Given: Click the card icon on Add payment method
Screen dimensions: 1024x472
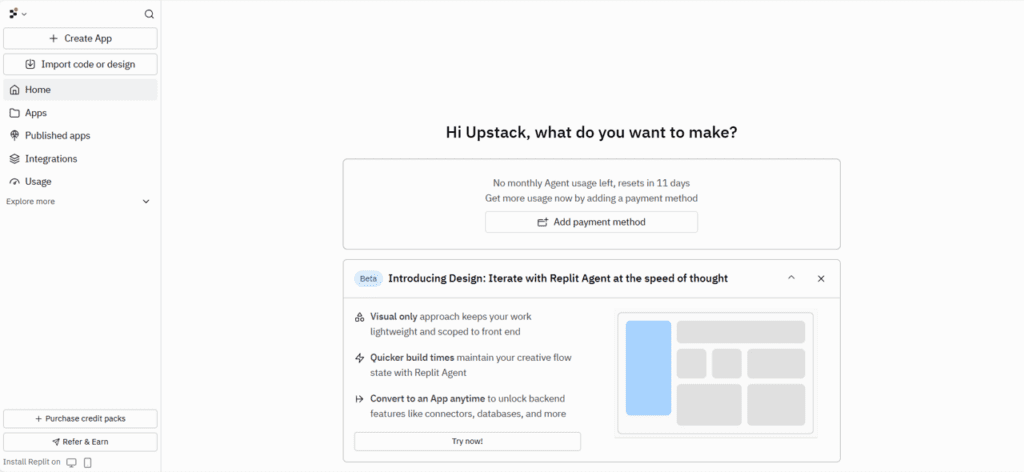Looking at the screenshot, I should (x=542, y=222).
